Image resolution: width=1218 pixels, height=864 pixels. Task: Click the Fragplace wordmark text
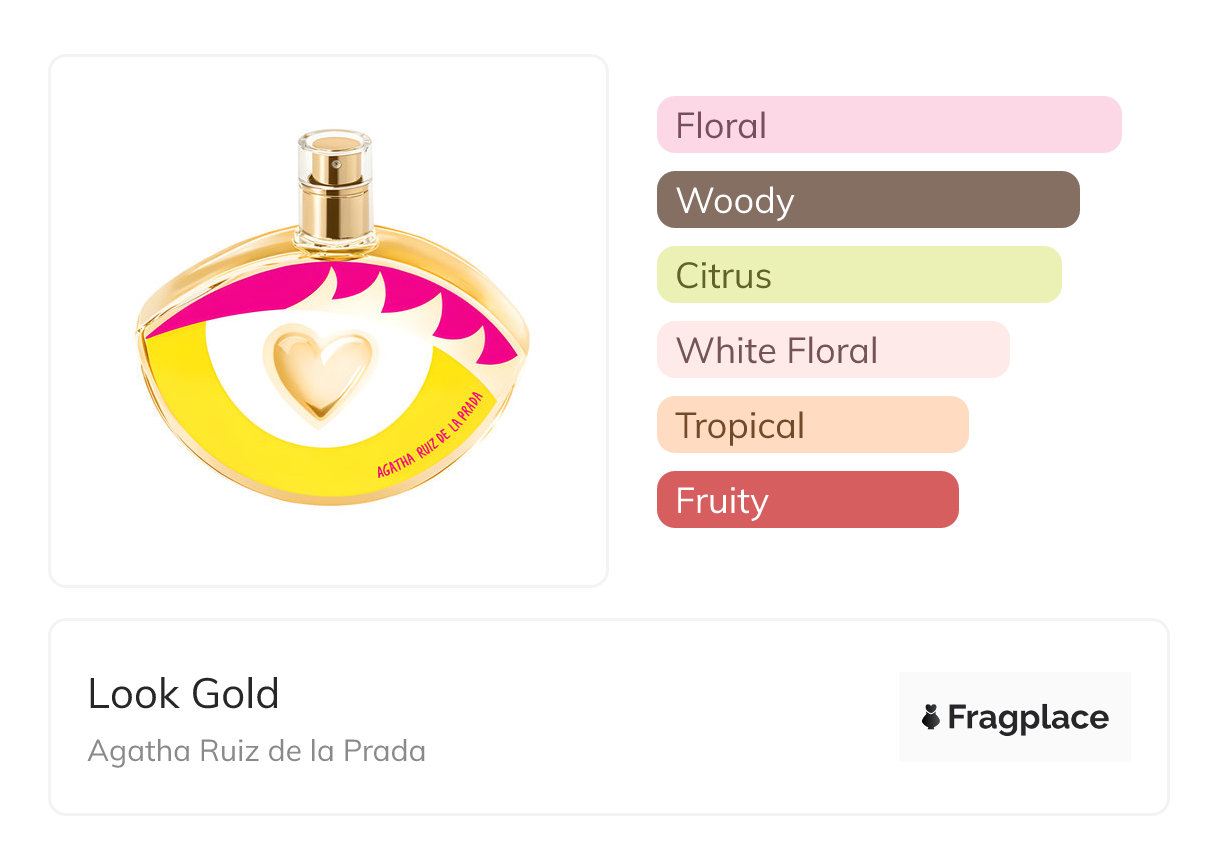pyautogui.click(x=1028, y=718)
